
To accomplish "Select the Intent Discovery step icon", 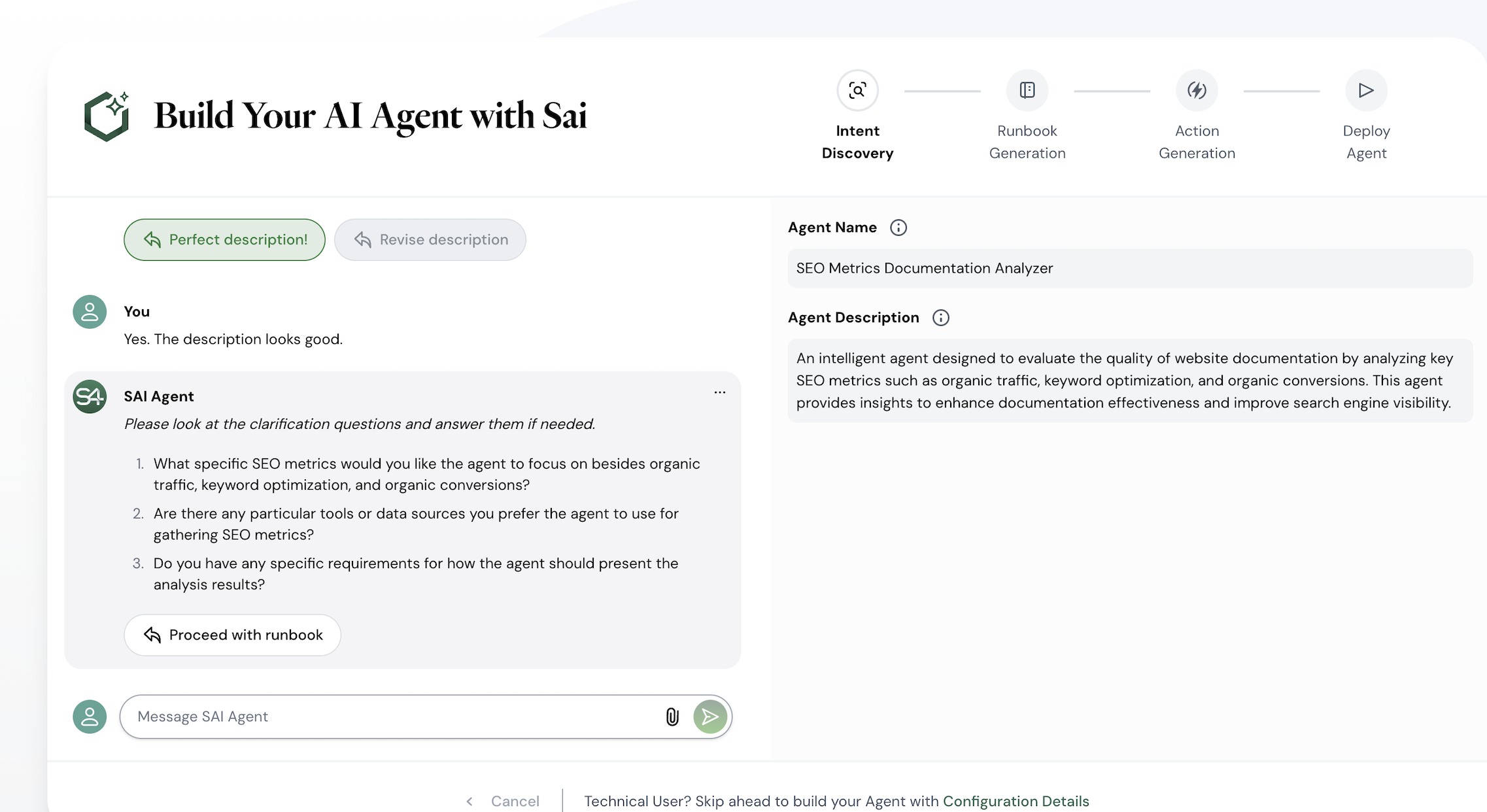I will tap(857, 90).
